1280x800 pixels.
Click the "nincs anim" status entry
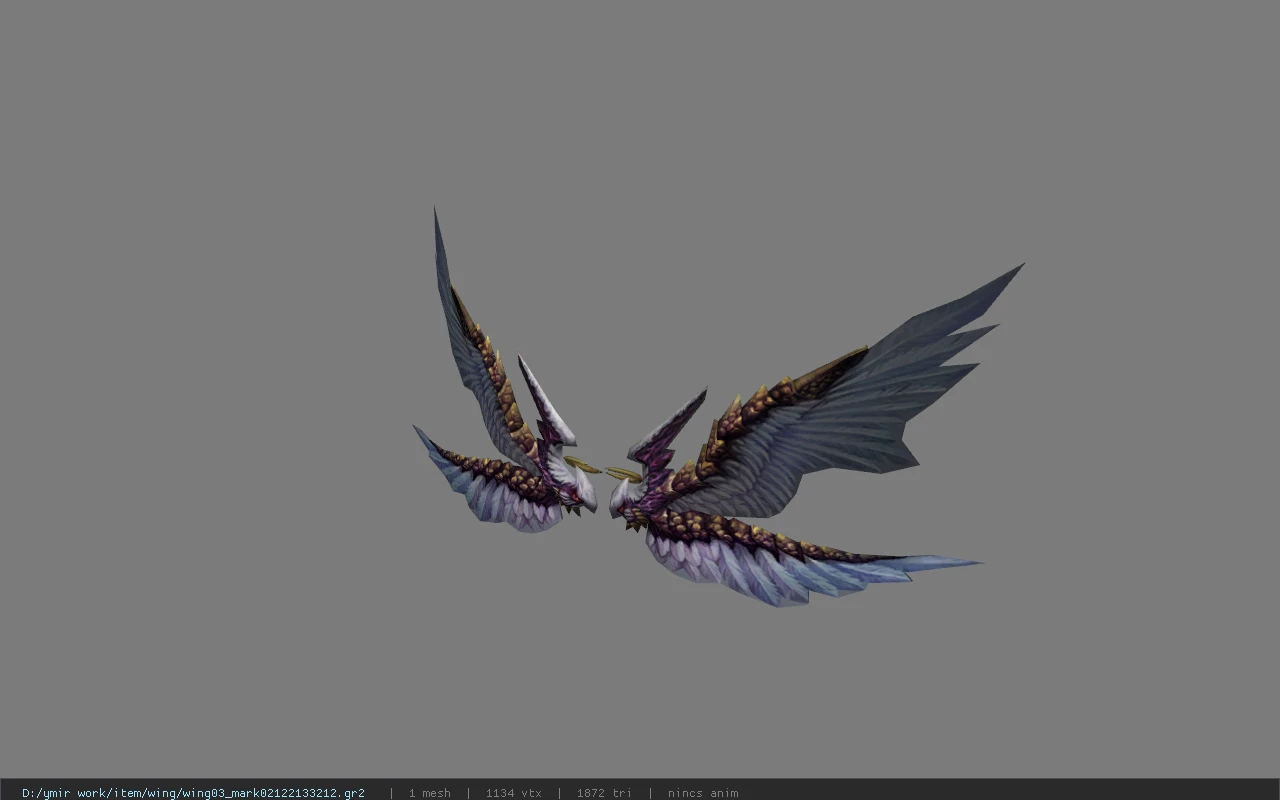[703, 793]
